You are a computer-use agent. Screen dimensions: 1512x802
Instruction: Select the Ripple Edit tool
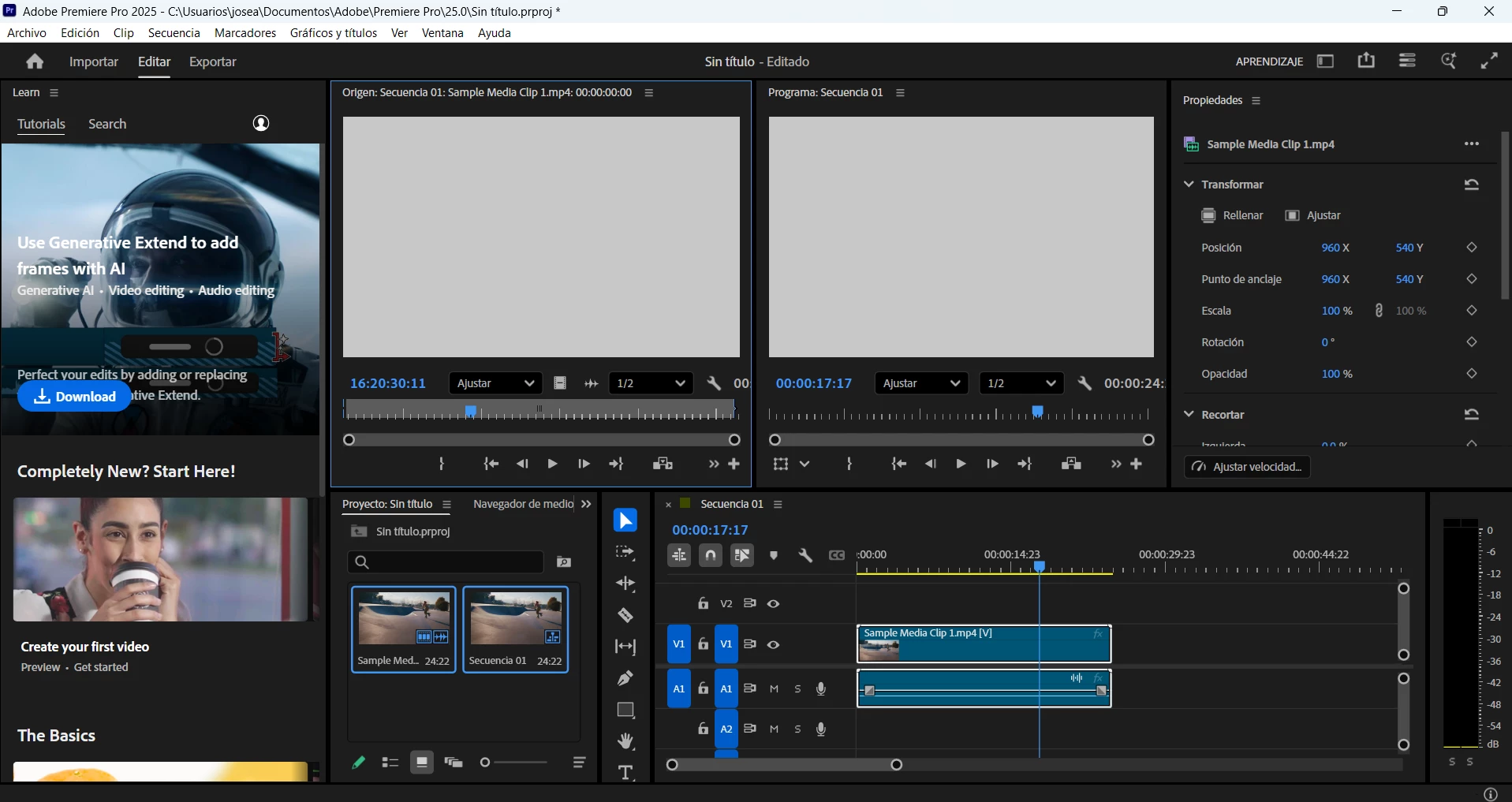point(625,584)
